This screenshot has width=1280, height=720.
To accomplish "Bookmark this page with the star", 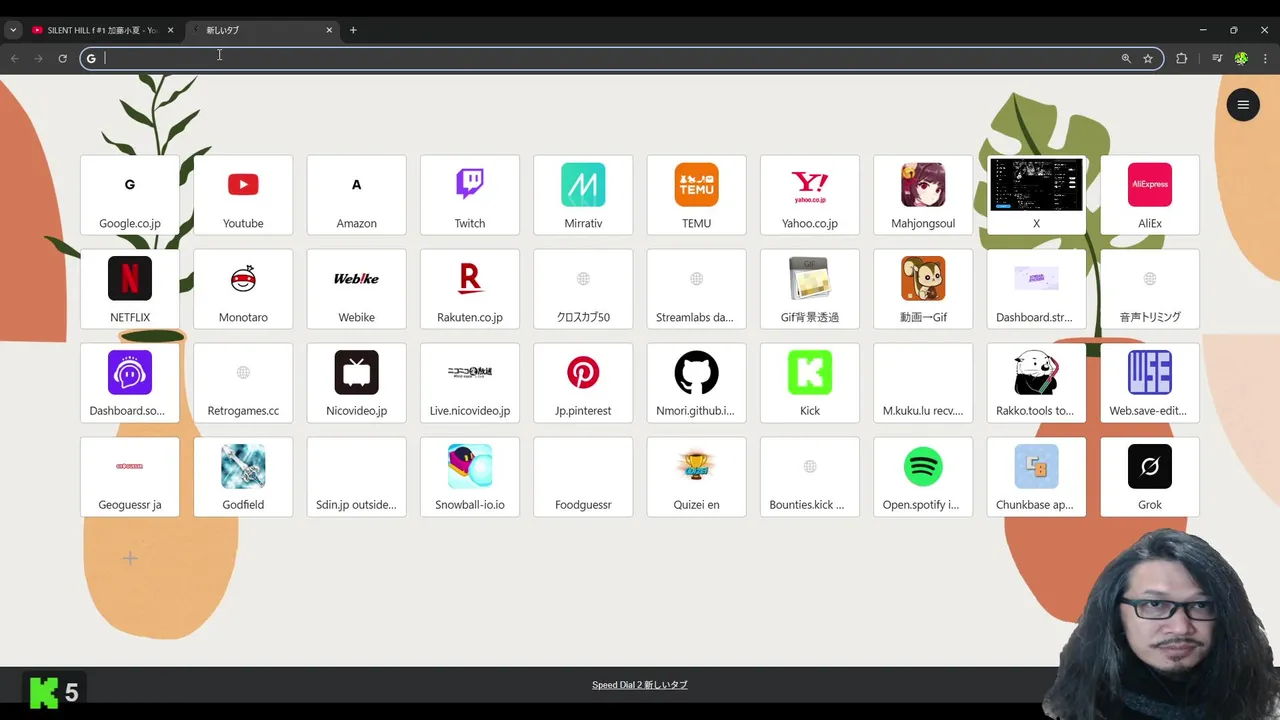I will [x=1148, y=58].
